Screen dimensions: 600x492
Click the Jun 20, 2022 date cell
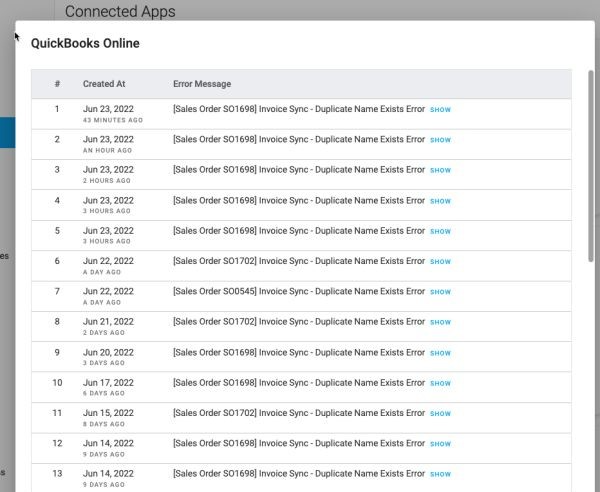[x=108, y=352]
